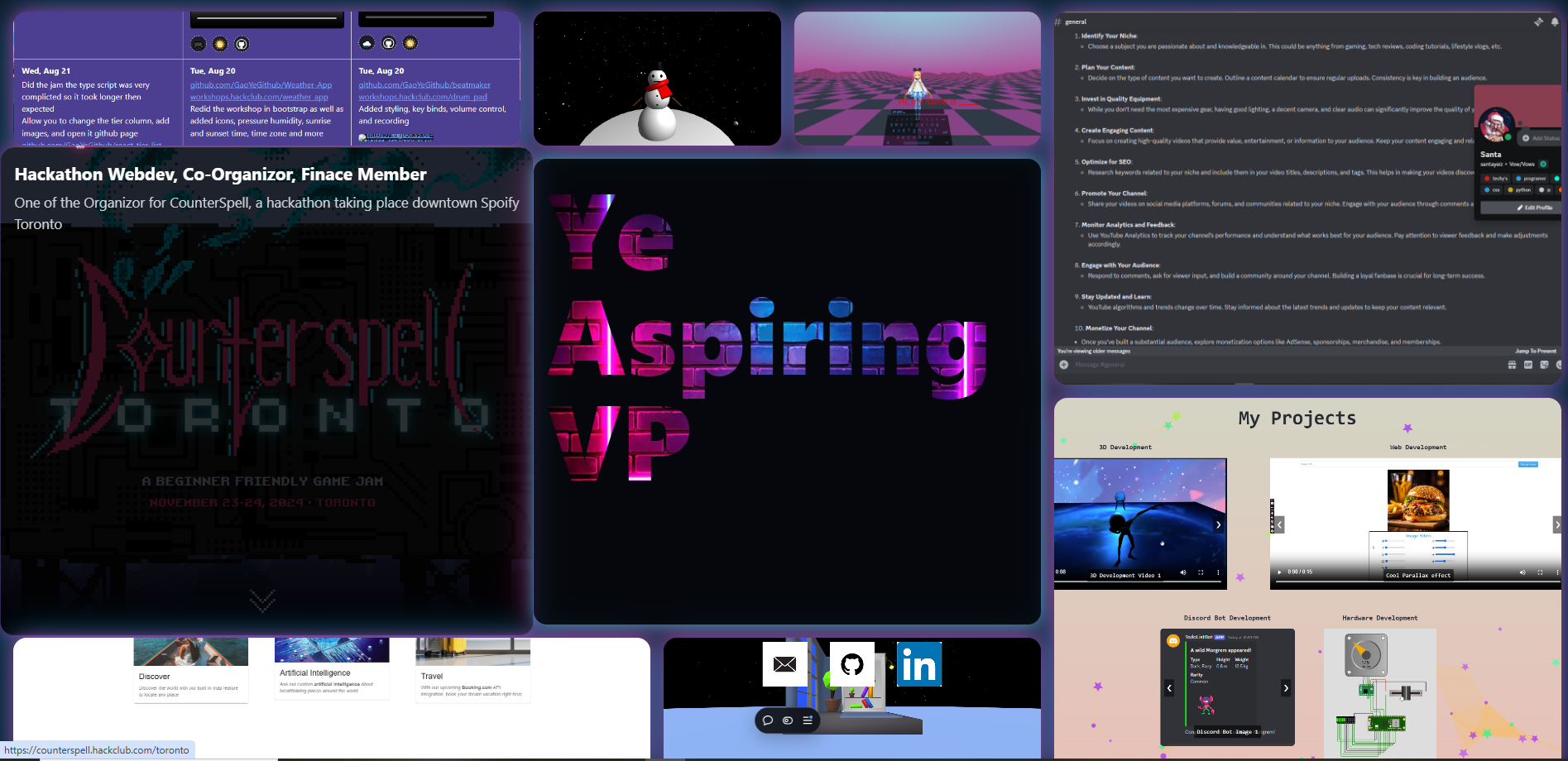This screenshot has height=761, width=1568.
Task: Go to previous Discord Bot image
Action: [x=1169, y=688]
